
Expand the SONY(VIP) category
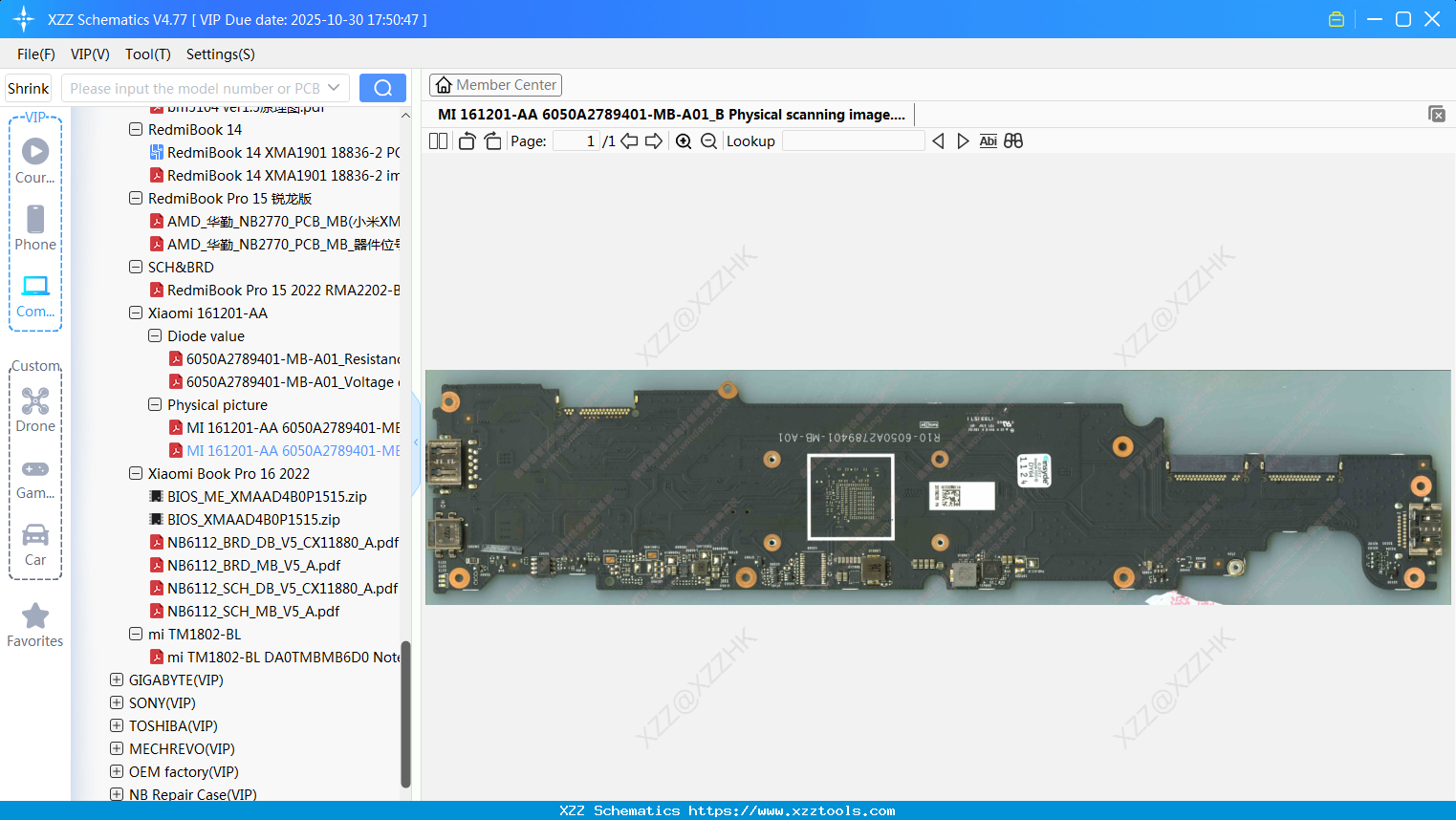tap(117, 702)
